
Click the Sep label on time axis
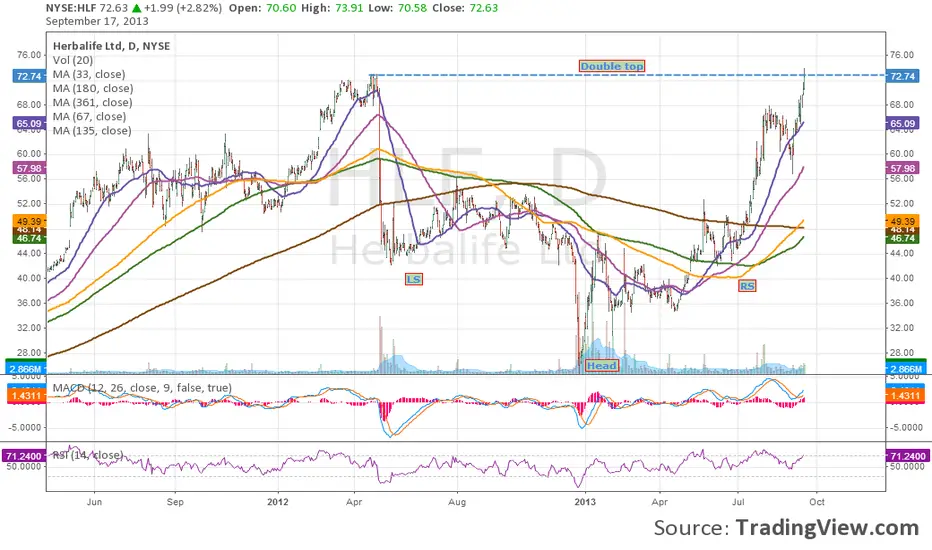pyautogui.click(x=175, y=502)
